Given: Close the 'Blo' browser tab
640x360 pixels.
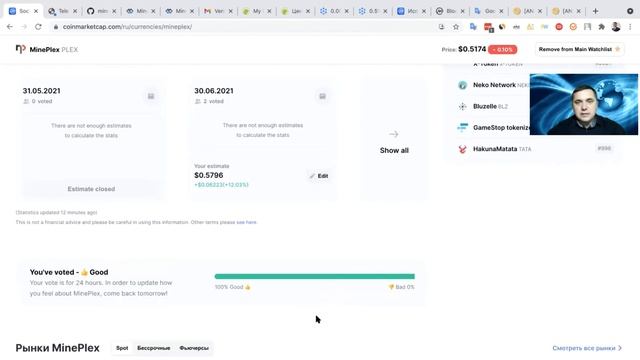Looking at the screenshot, I should 462,11.
